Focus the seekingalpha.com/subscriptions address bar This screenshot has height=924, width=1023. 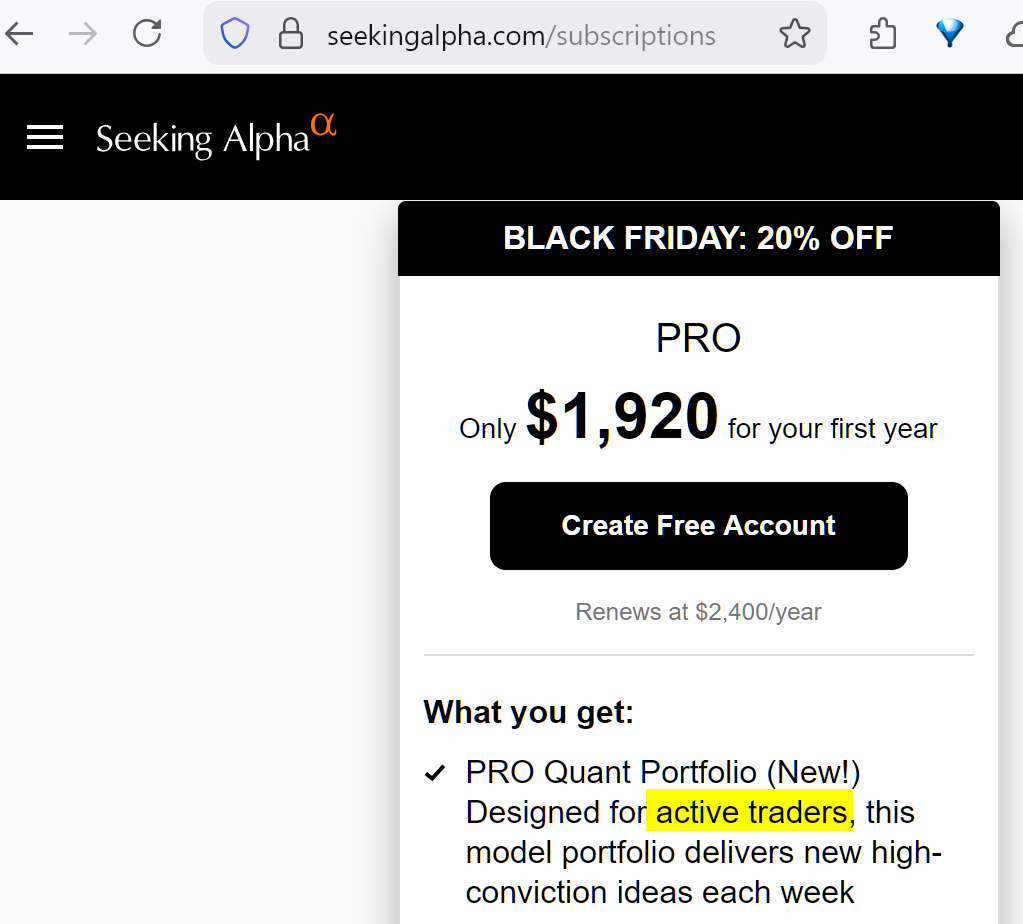pos(521,36)
